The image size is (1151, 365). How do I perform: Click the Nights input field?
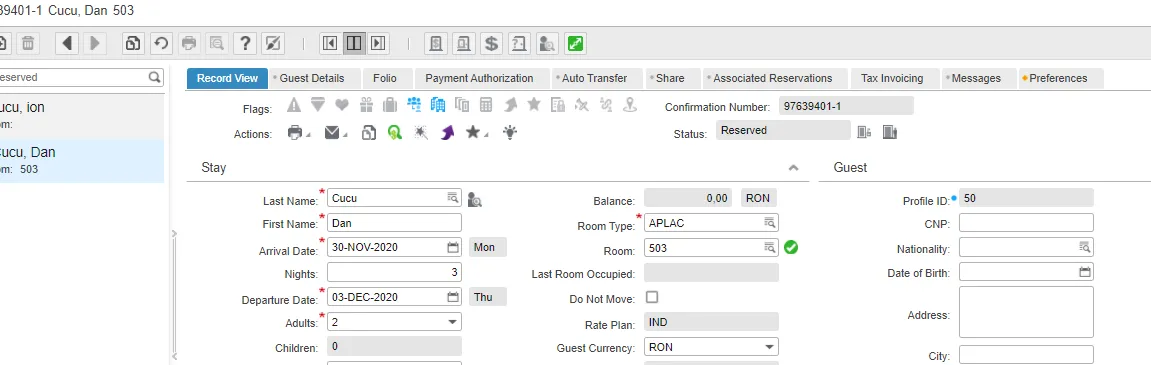point(395,272)
